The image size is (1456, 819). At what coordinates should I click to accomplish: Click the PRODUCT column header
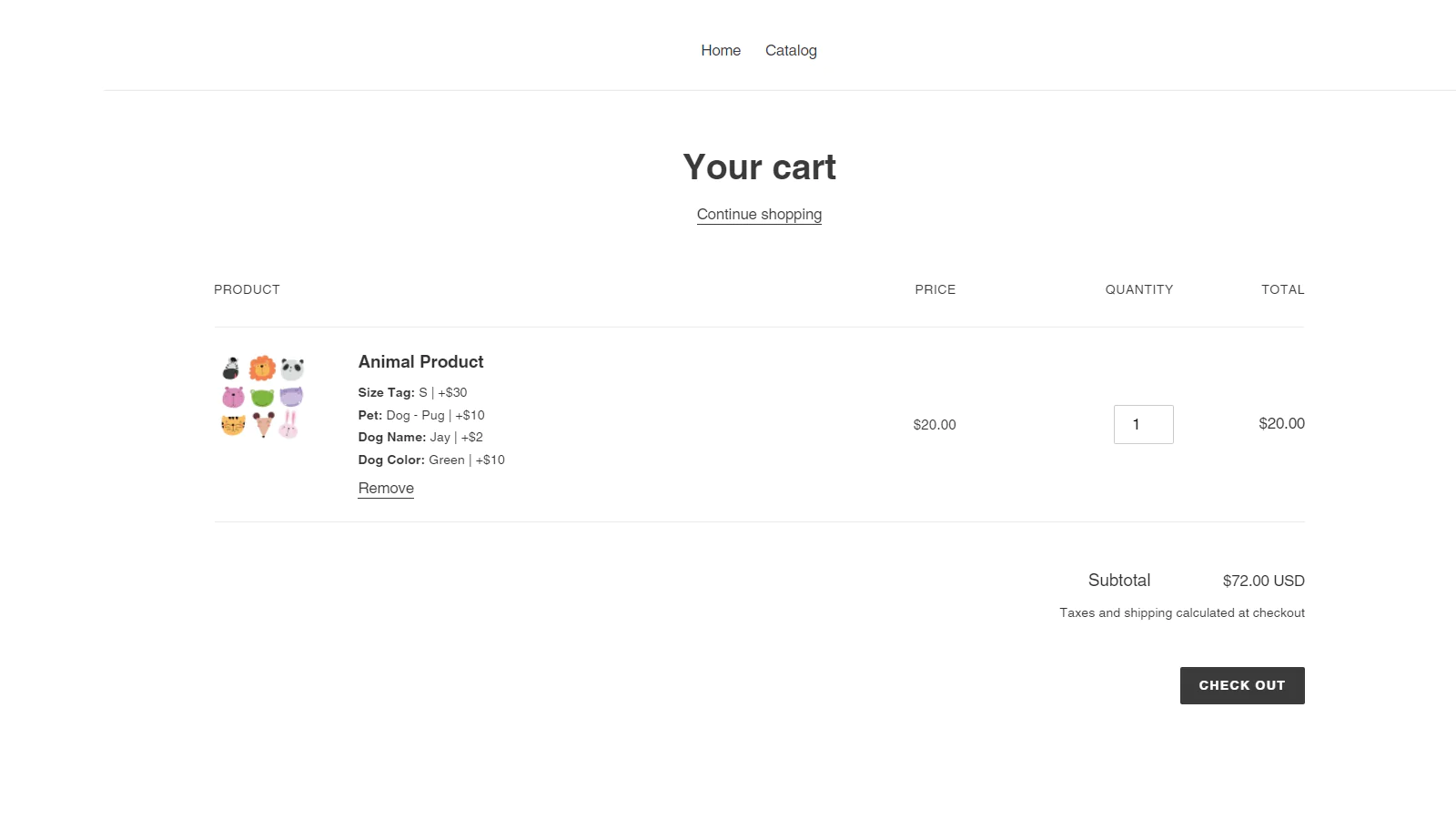click(x=247, y=289)
